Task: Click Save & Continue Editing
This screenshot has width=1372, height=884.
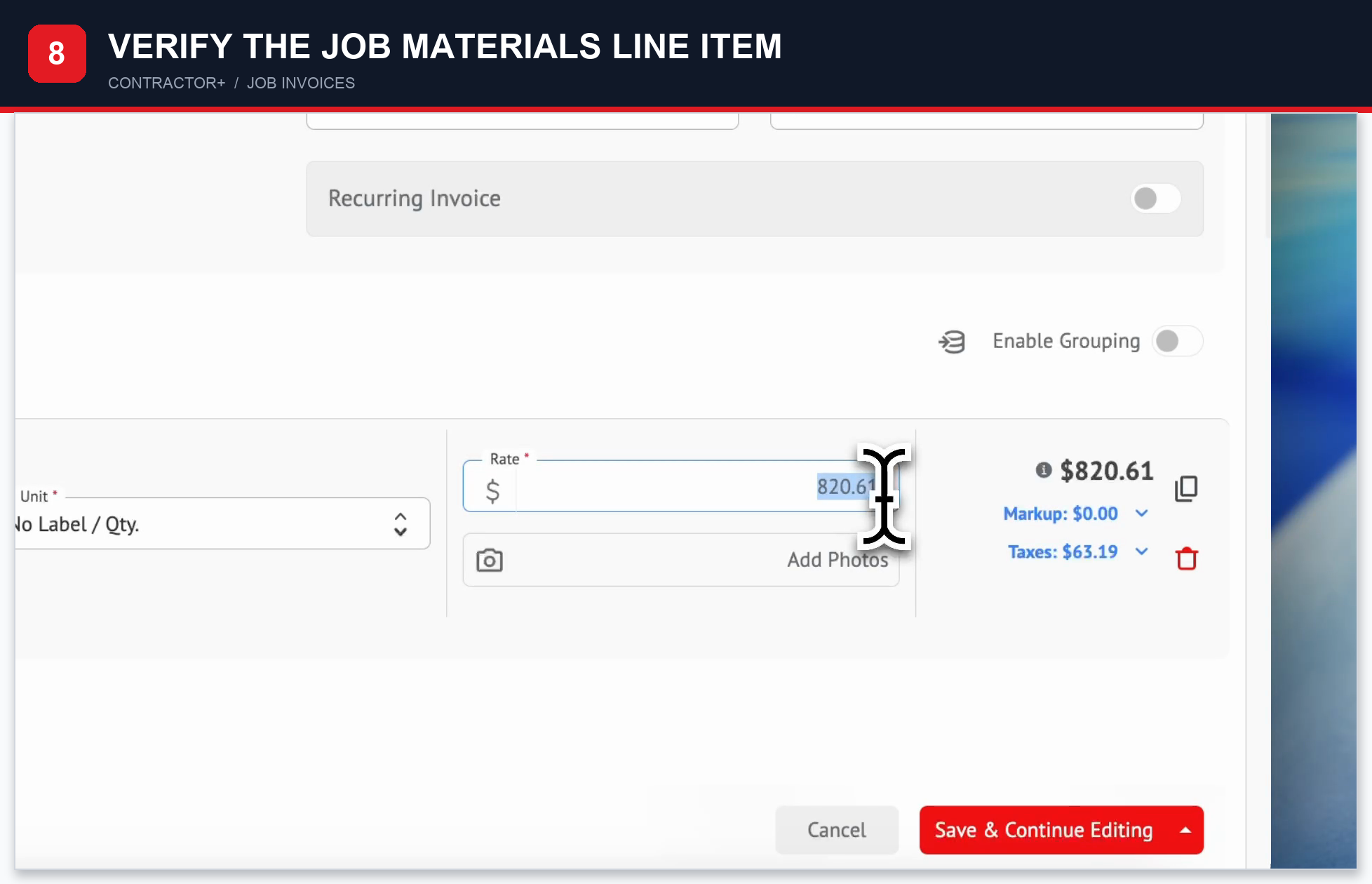Action: (x=1044, y=830)
